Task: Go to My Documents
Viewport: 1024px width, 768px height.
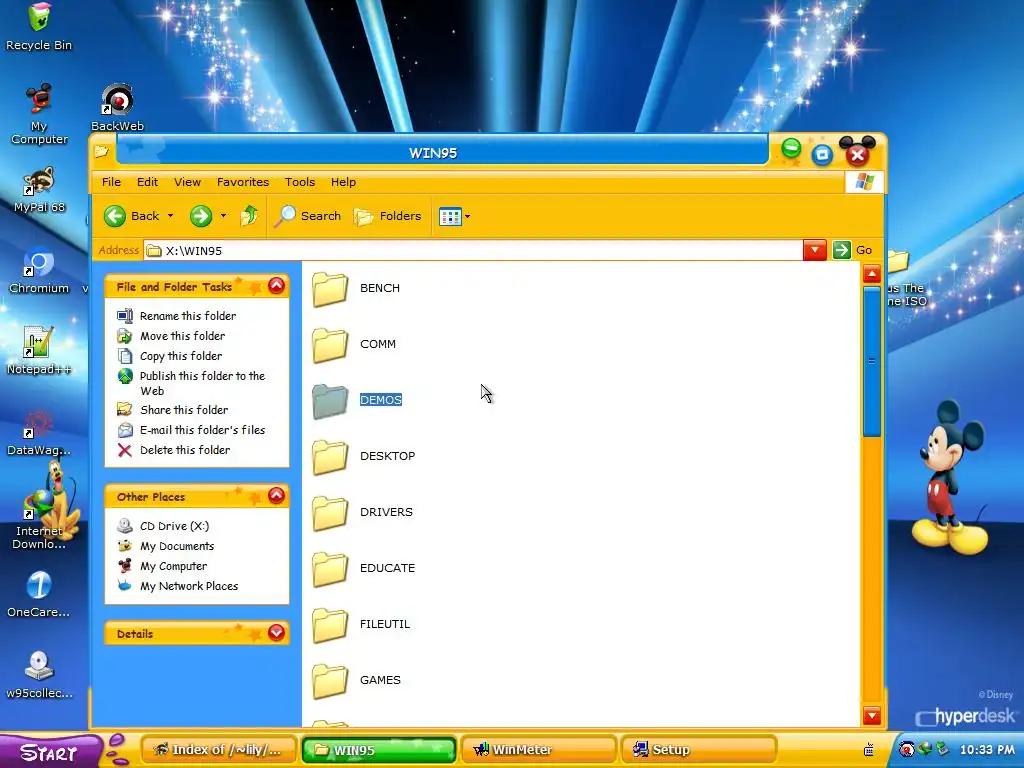Action: click(x=166, y=546)
